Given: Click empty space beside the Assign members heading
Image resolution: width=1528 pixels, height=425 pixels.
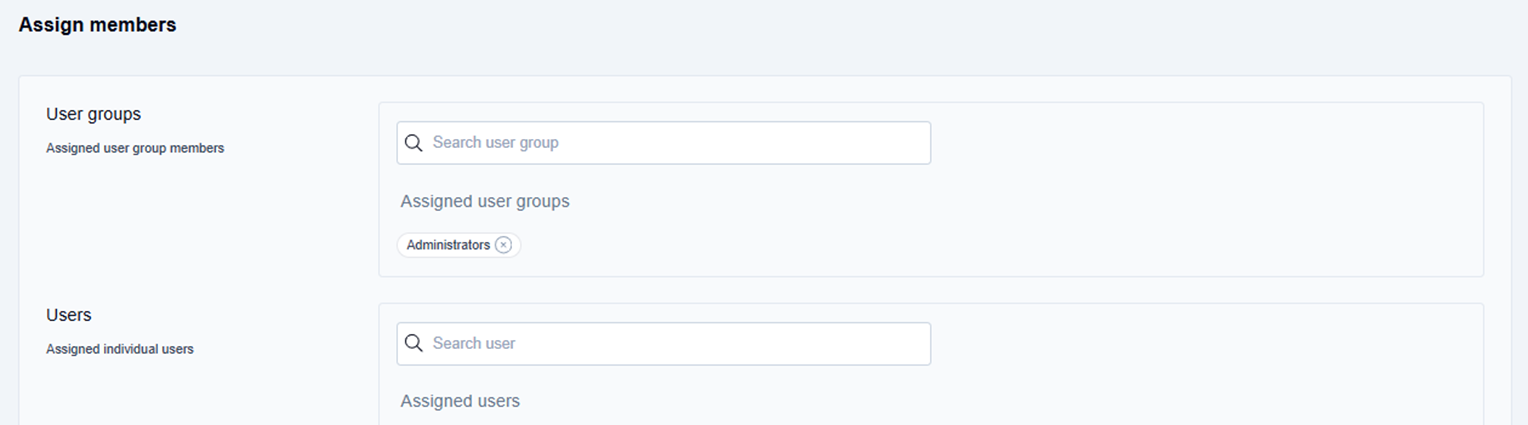Looking at the screenshot, I should pyautogui.click(x=700, y=26).
